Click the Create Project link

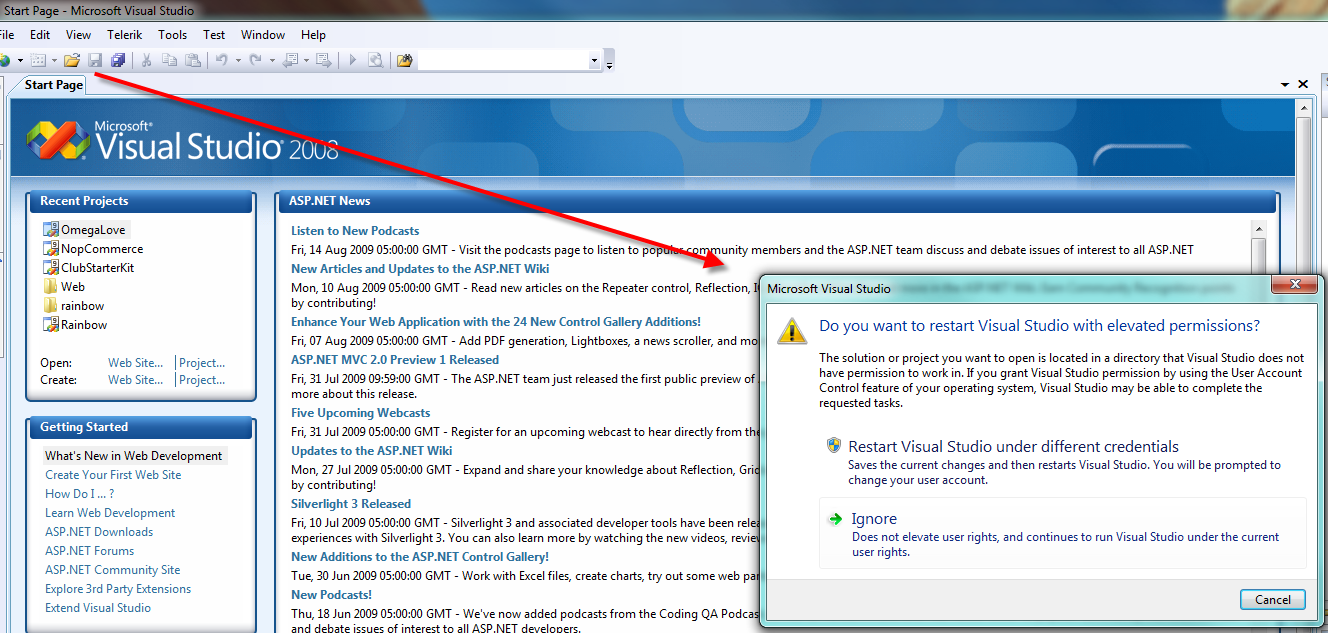coord(202,380)
